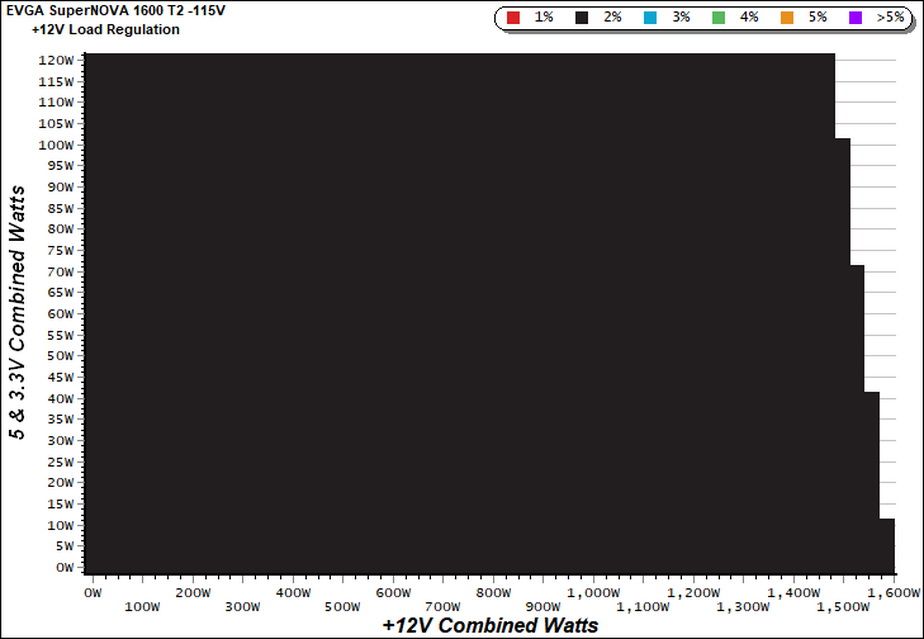Click the '115W' y-axis label
The image size is (924, 639).
[57, 81]
